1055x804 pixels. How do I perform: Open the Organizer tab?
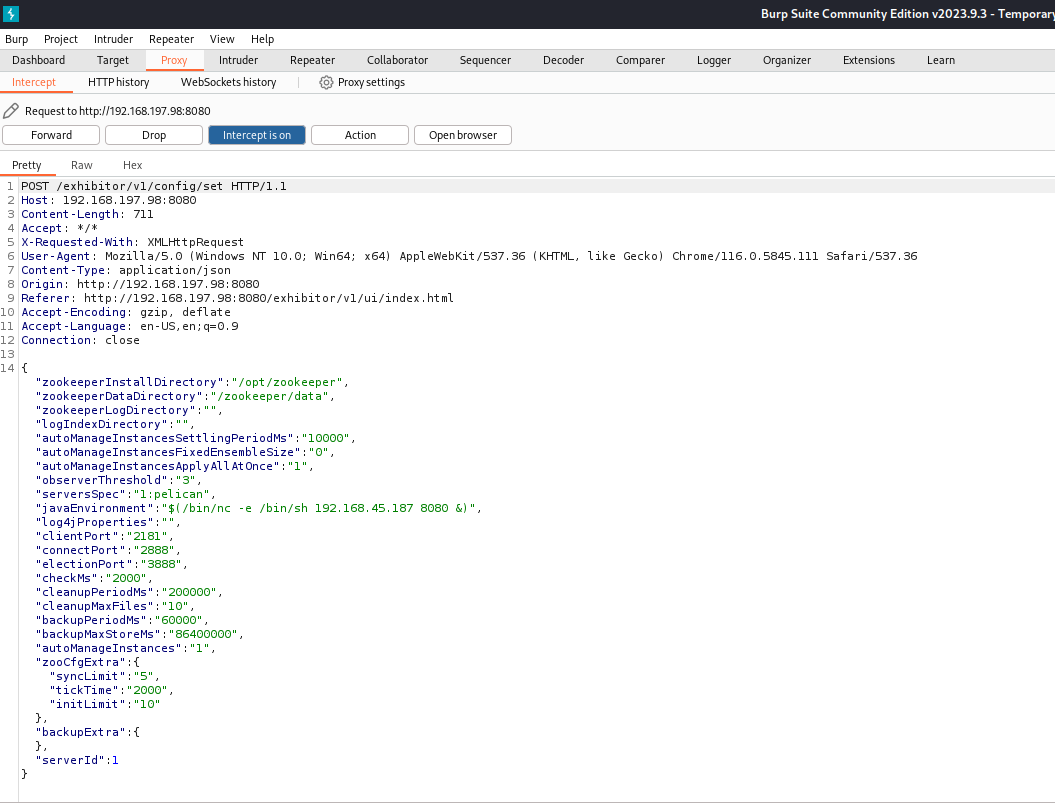(787, 60)
